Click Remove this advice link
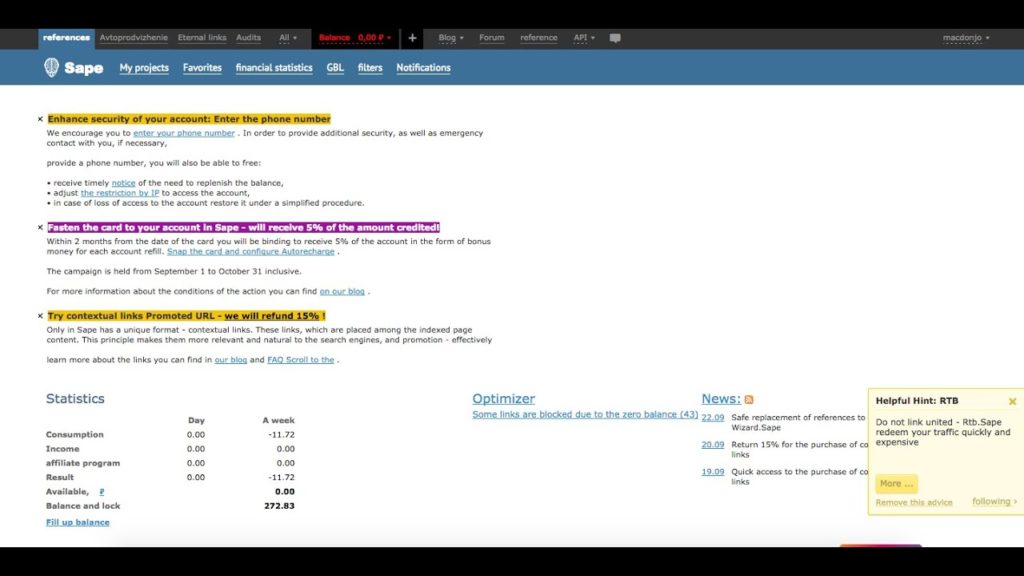 click(914, 502)
